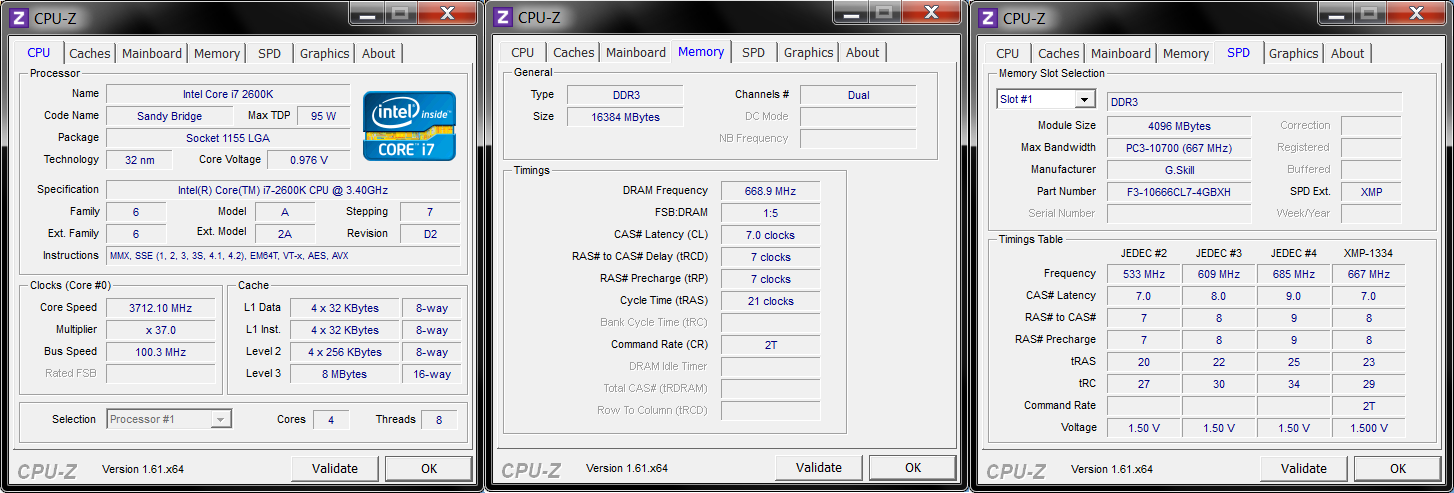1454x493 pixels.
Task: Click the SPD Ext. value XMP
Action: click(x=1372, y=192)
